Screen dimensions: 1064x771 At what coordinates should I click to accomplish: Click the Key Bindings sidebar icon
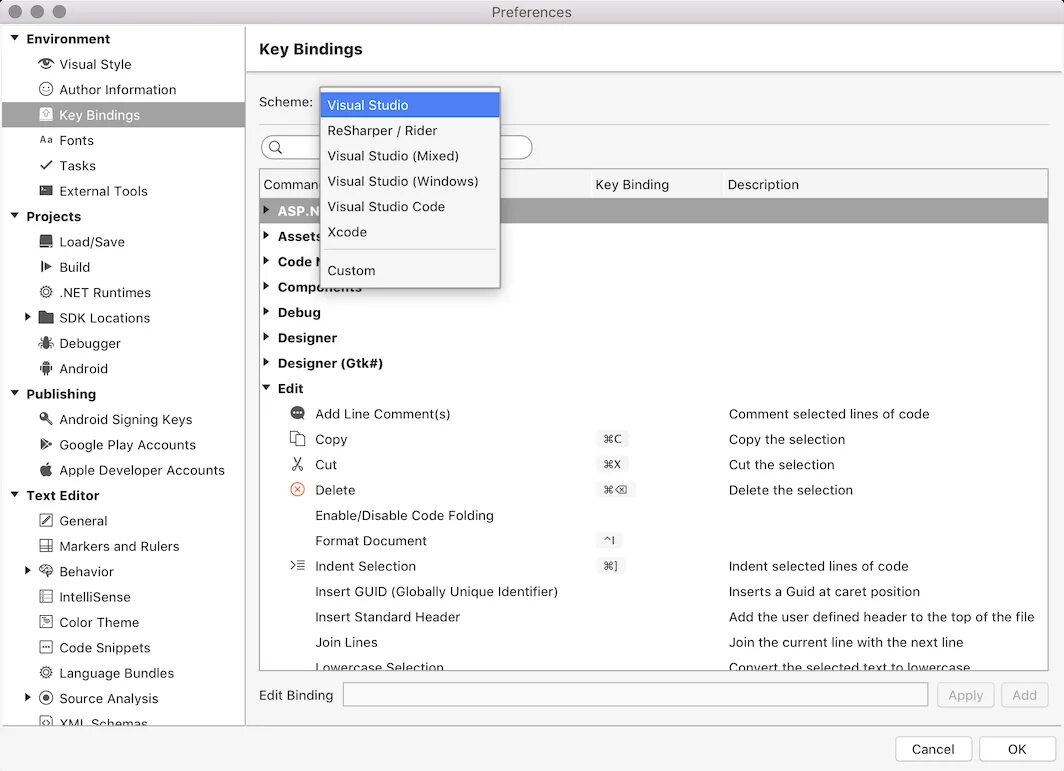(46, 115)
